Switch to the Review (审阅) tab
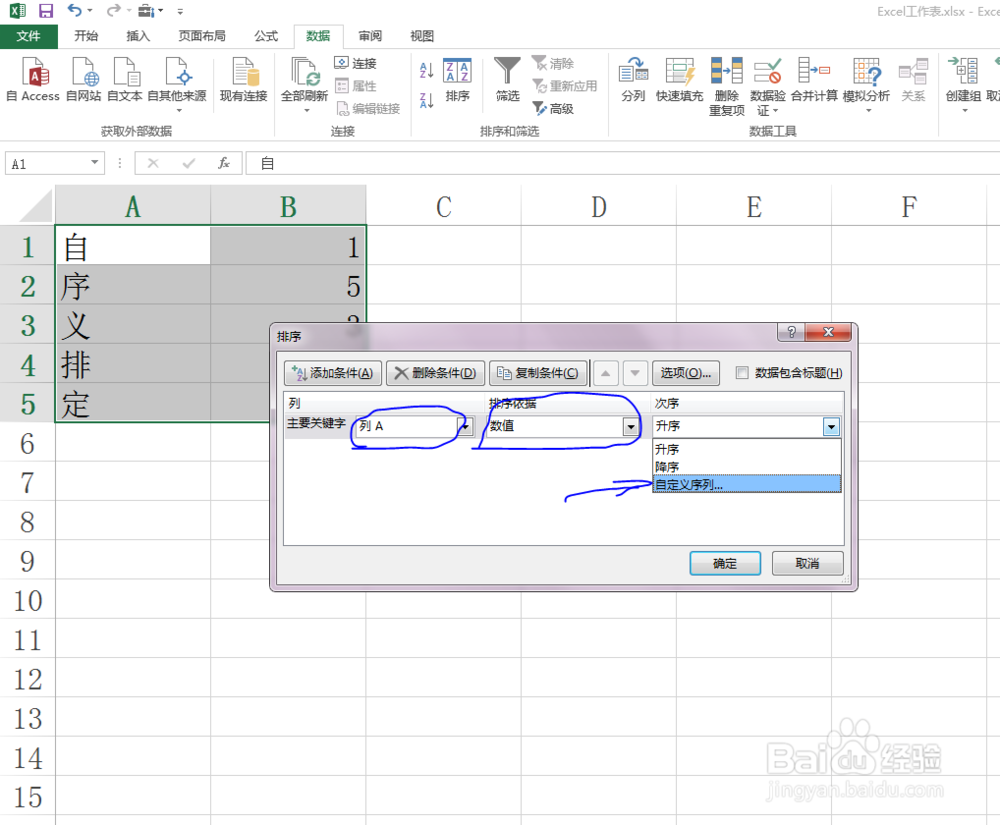 click(370, 36)
